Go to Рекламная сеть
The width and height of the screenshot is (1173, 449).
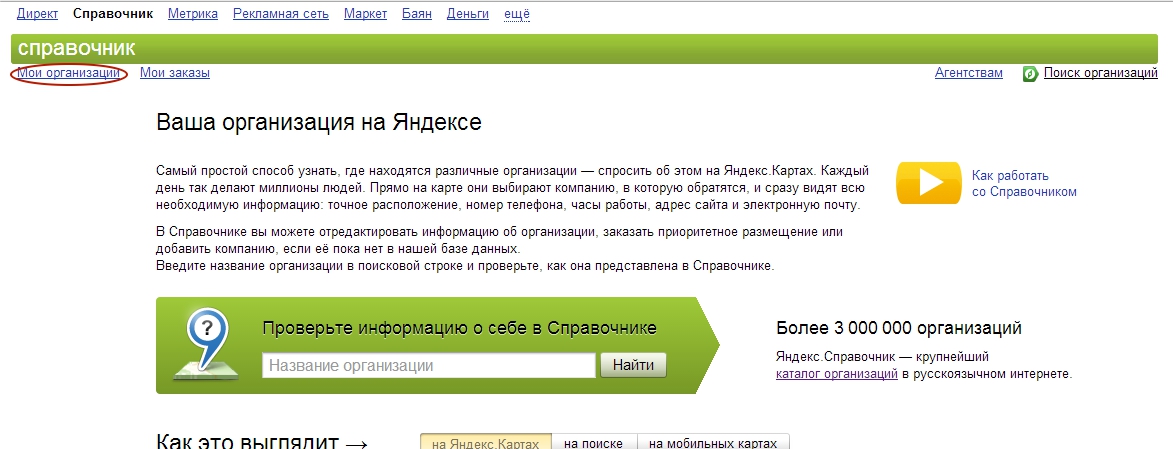(281, 13)
